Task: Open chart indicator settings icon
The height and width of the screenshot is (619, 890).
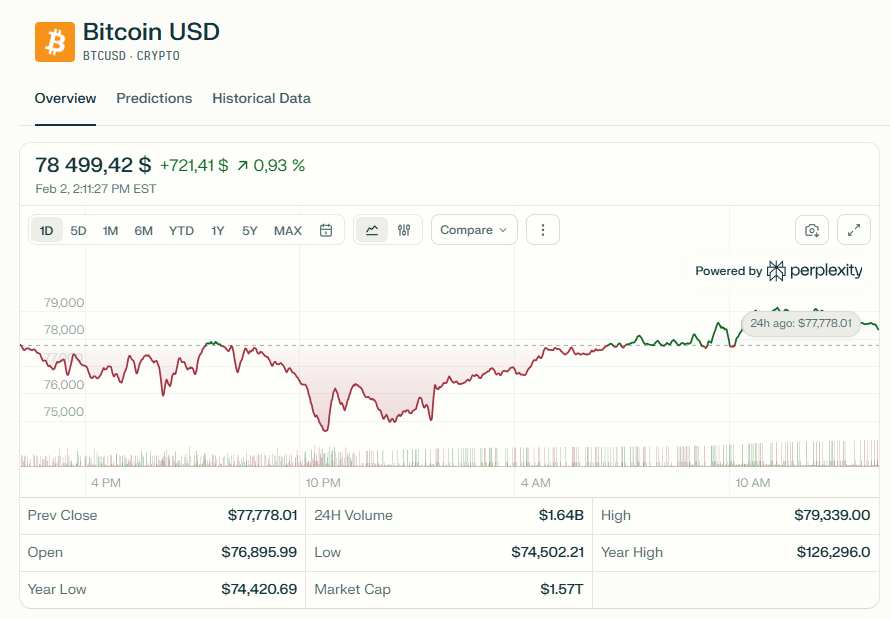Action: (404, 230)
